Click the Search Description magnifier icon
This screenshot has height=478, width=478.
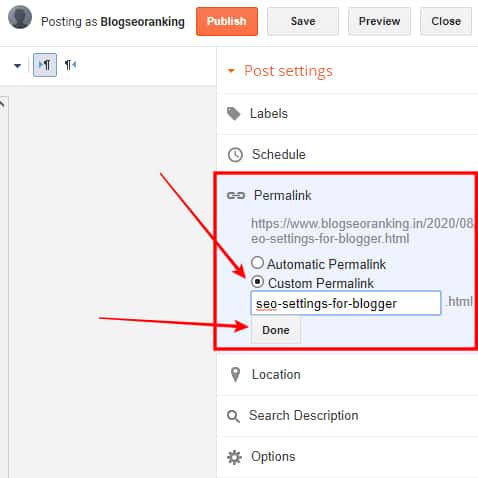coord(233,416)
